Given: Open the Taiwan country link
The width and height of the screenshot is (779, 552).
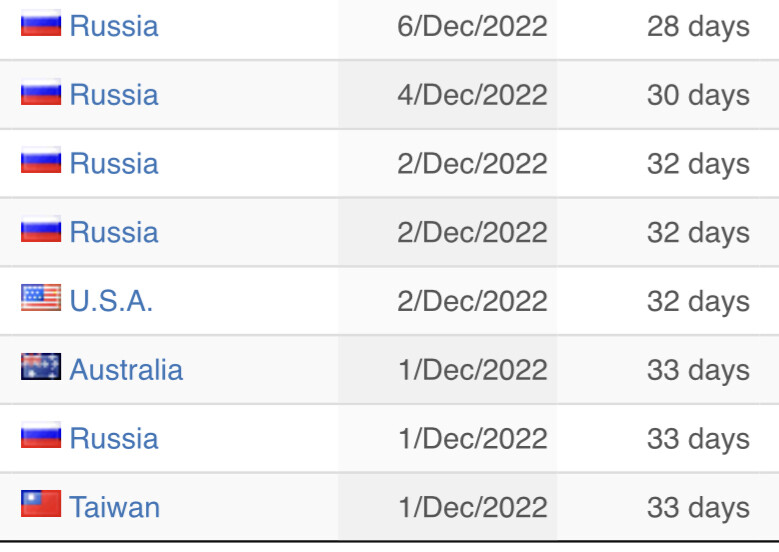Looking at the screenshot, I should [x=115, y=507].
